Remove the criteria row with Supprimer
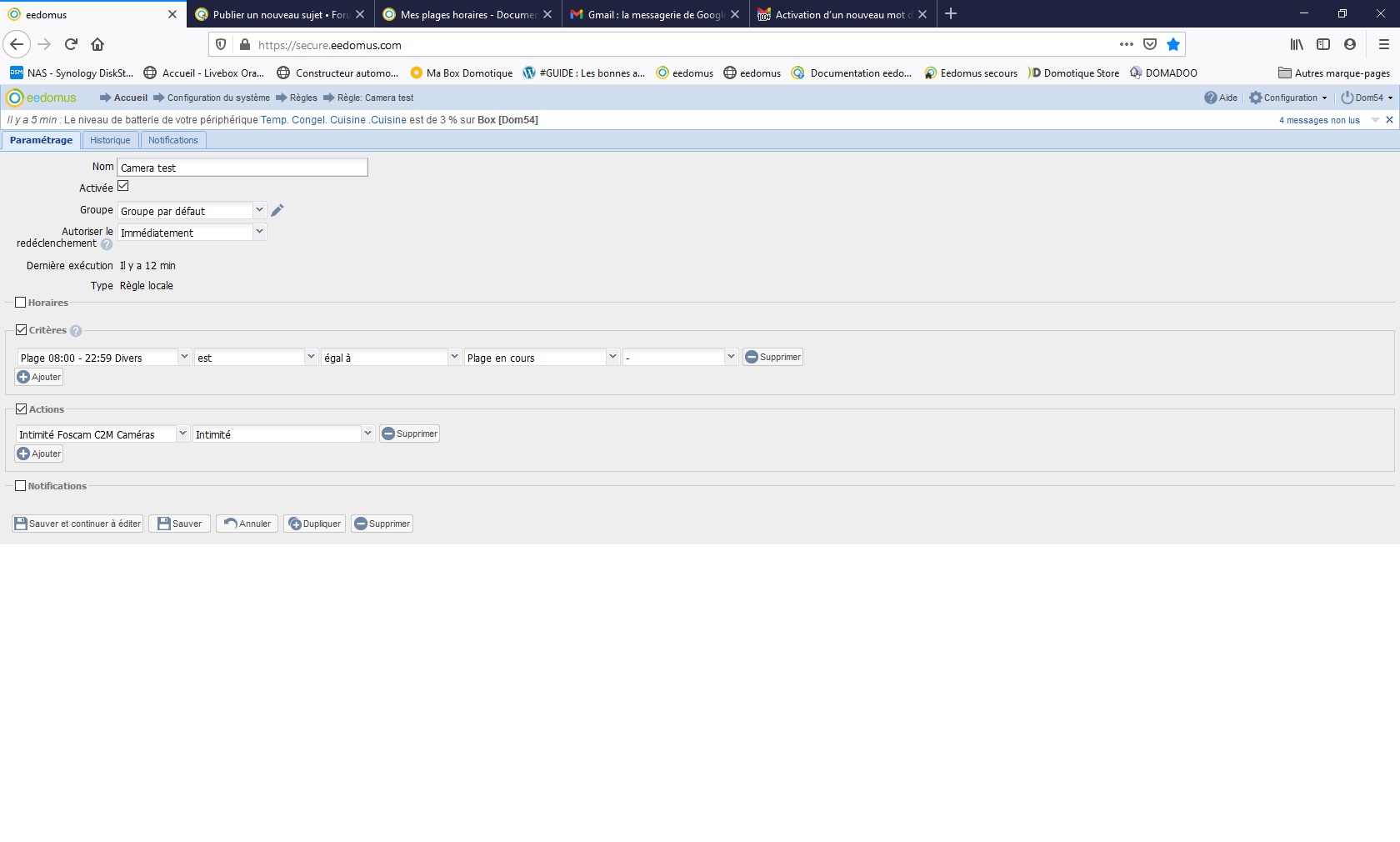 [772, 357]
